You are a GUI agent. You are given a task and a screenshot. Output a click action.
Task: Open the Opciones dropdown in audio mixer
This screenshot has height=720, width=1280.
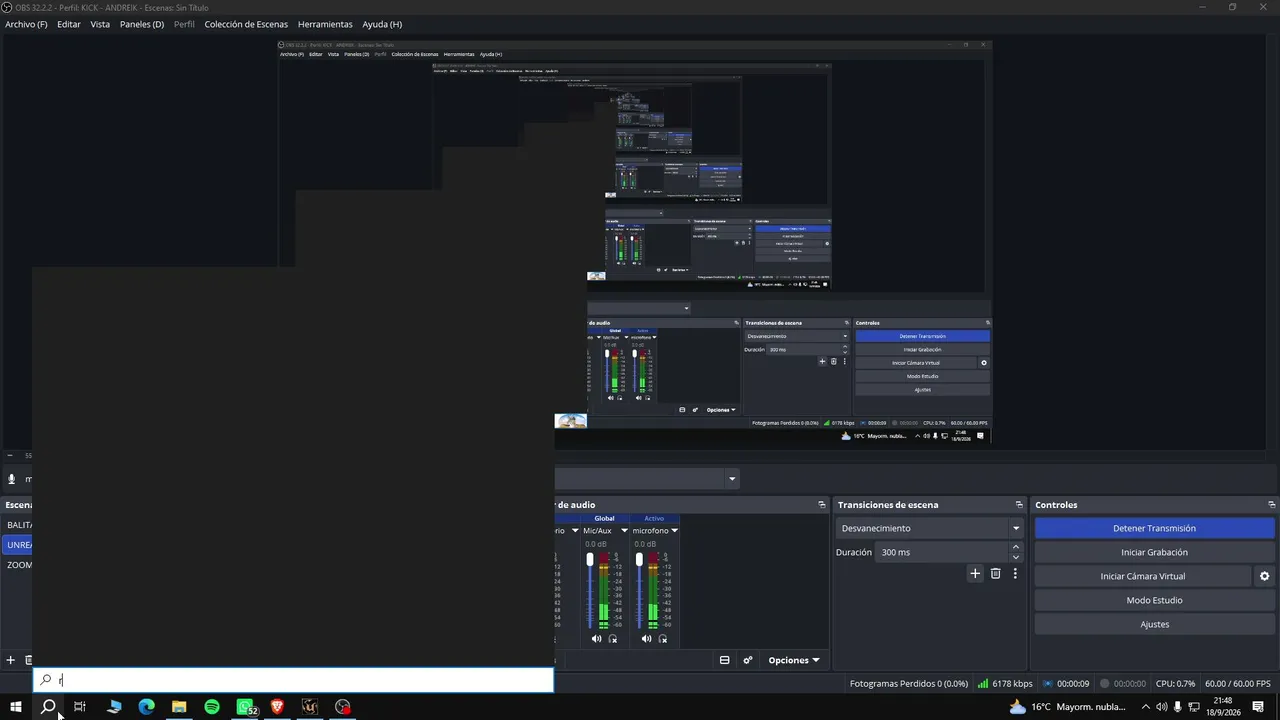[x=794, y=660]
